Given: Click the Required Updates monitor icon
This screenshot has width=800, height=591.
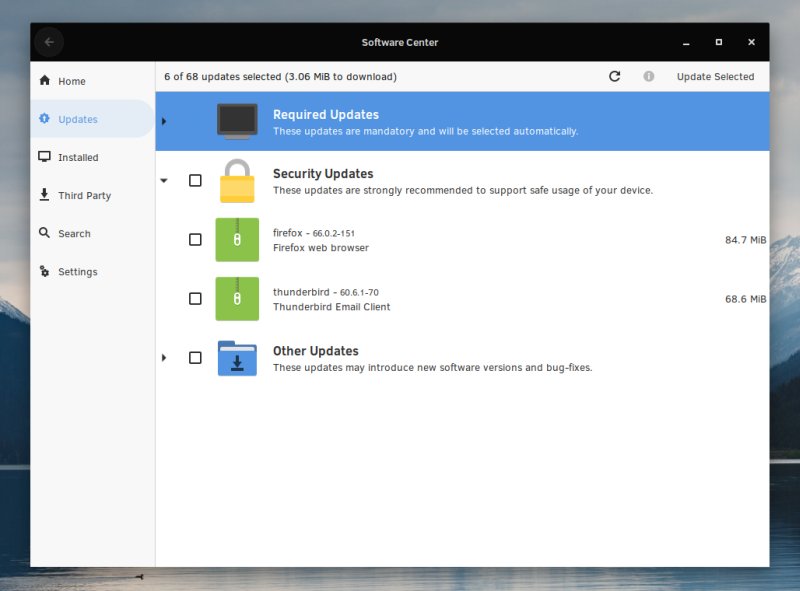Looking at the screenshot, I should pos(237,121).
